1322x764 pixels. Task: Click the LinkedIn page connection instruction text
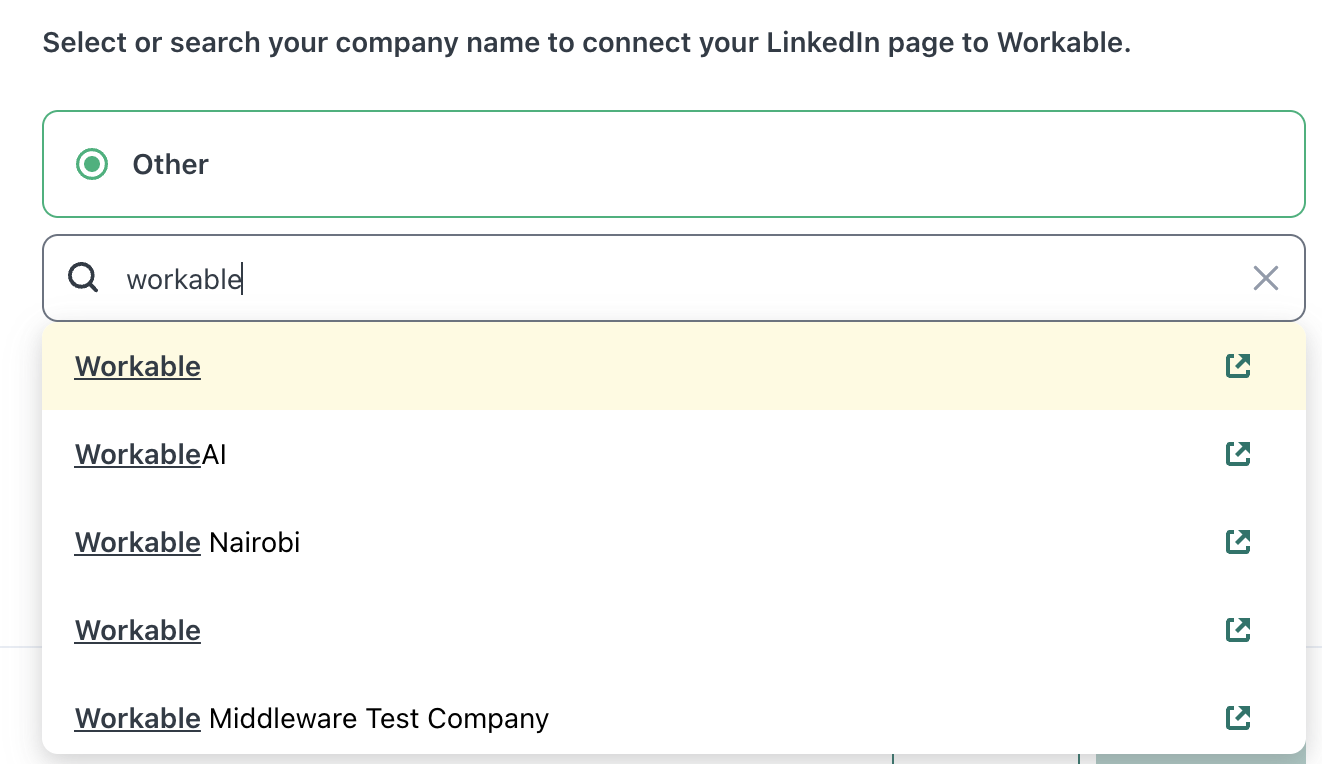[x=586, y=43]
